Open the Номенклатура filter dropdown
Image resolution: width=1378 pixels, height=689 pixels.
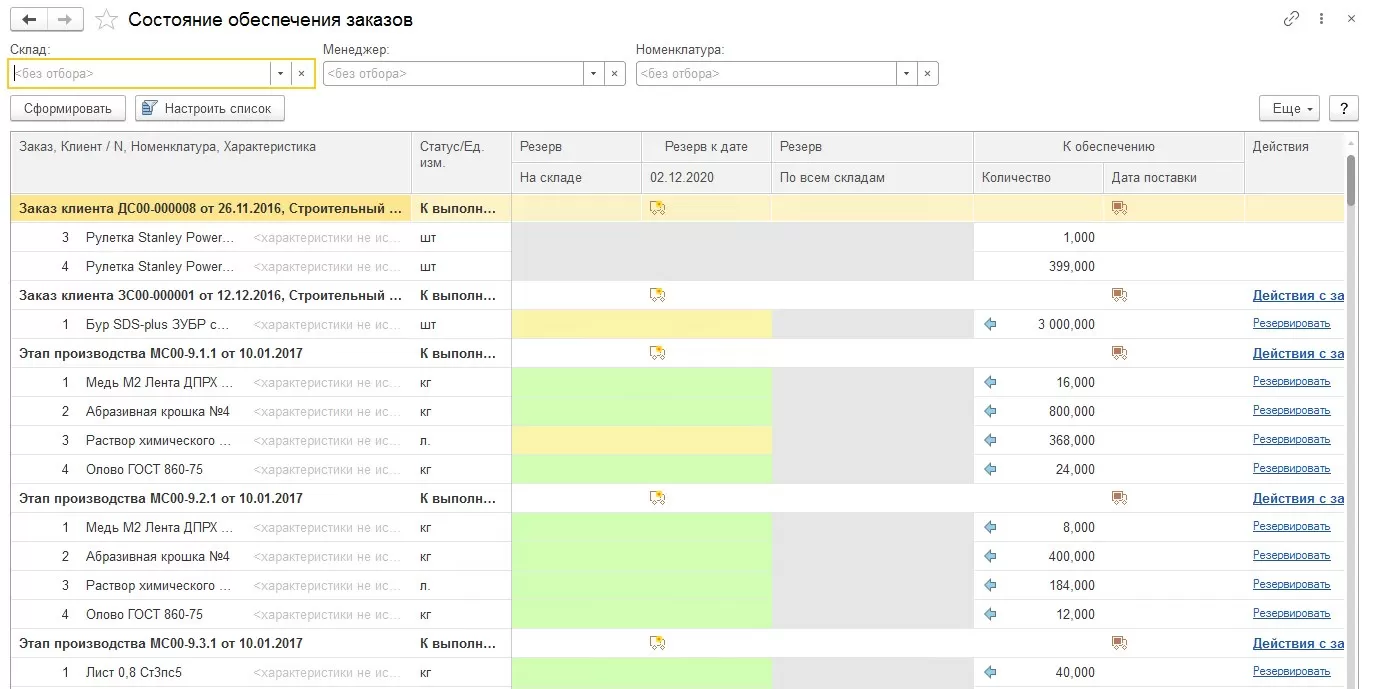(907, 74)
